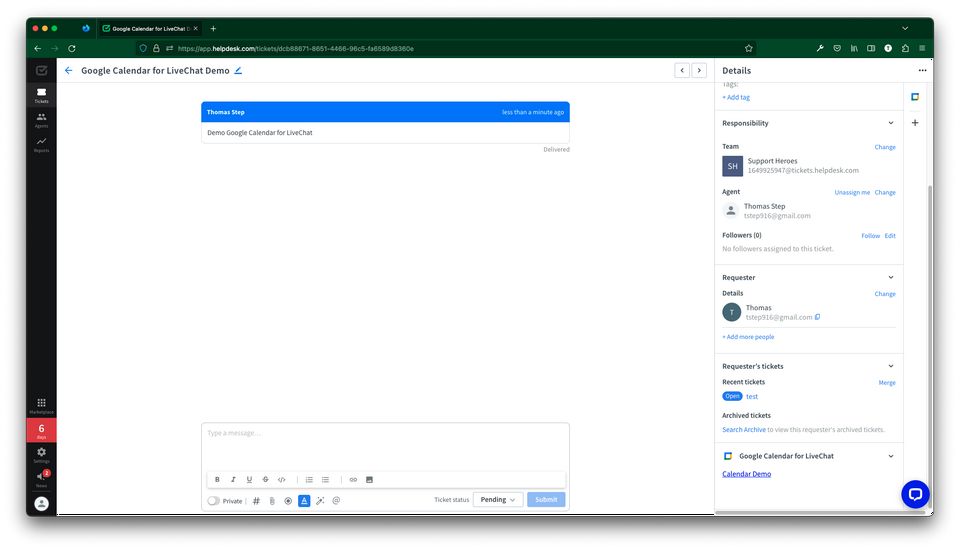Toggle the text formatting toolbar button
Viewport: 960px width, 551px height.
(304, 500)
